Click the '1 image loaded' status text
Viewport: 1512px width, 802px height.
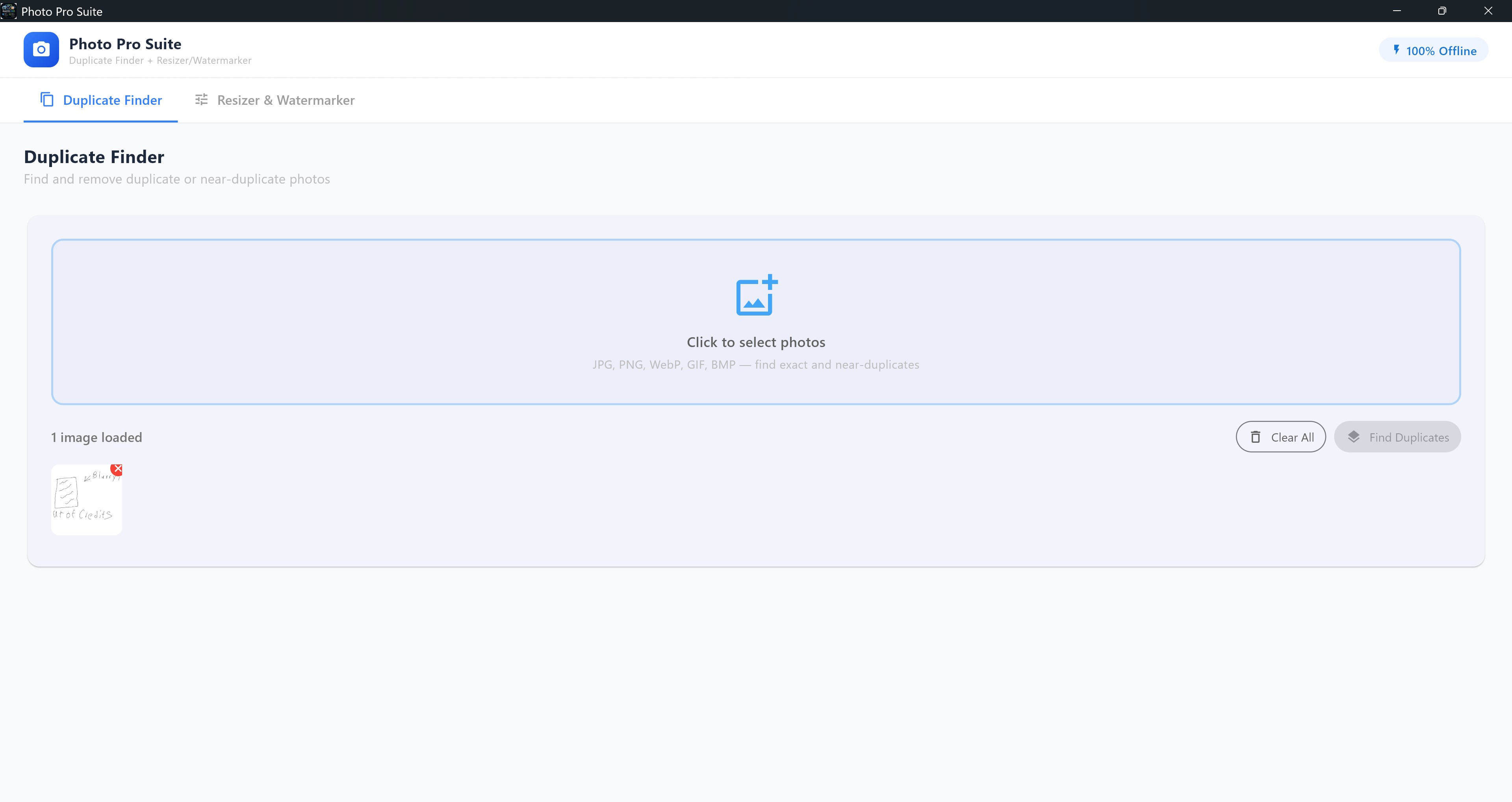tap(97, 437)
